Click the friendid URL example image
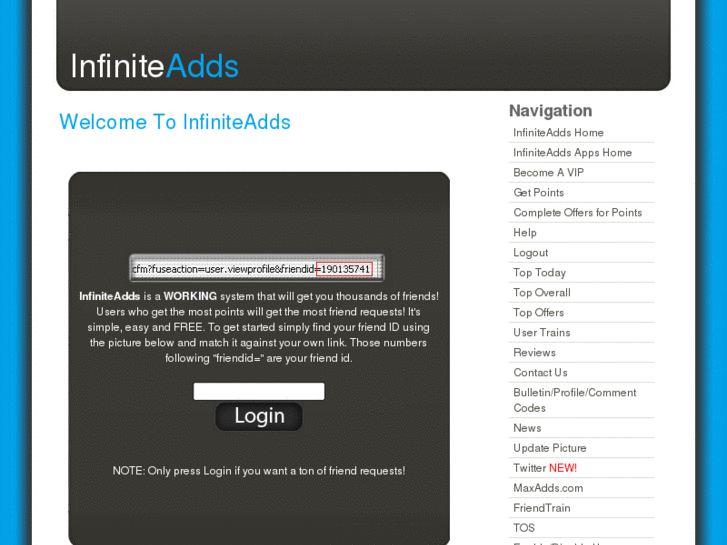727x545 pixels. click(257, 268)
